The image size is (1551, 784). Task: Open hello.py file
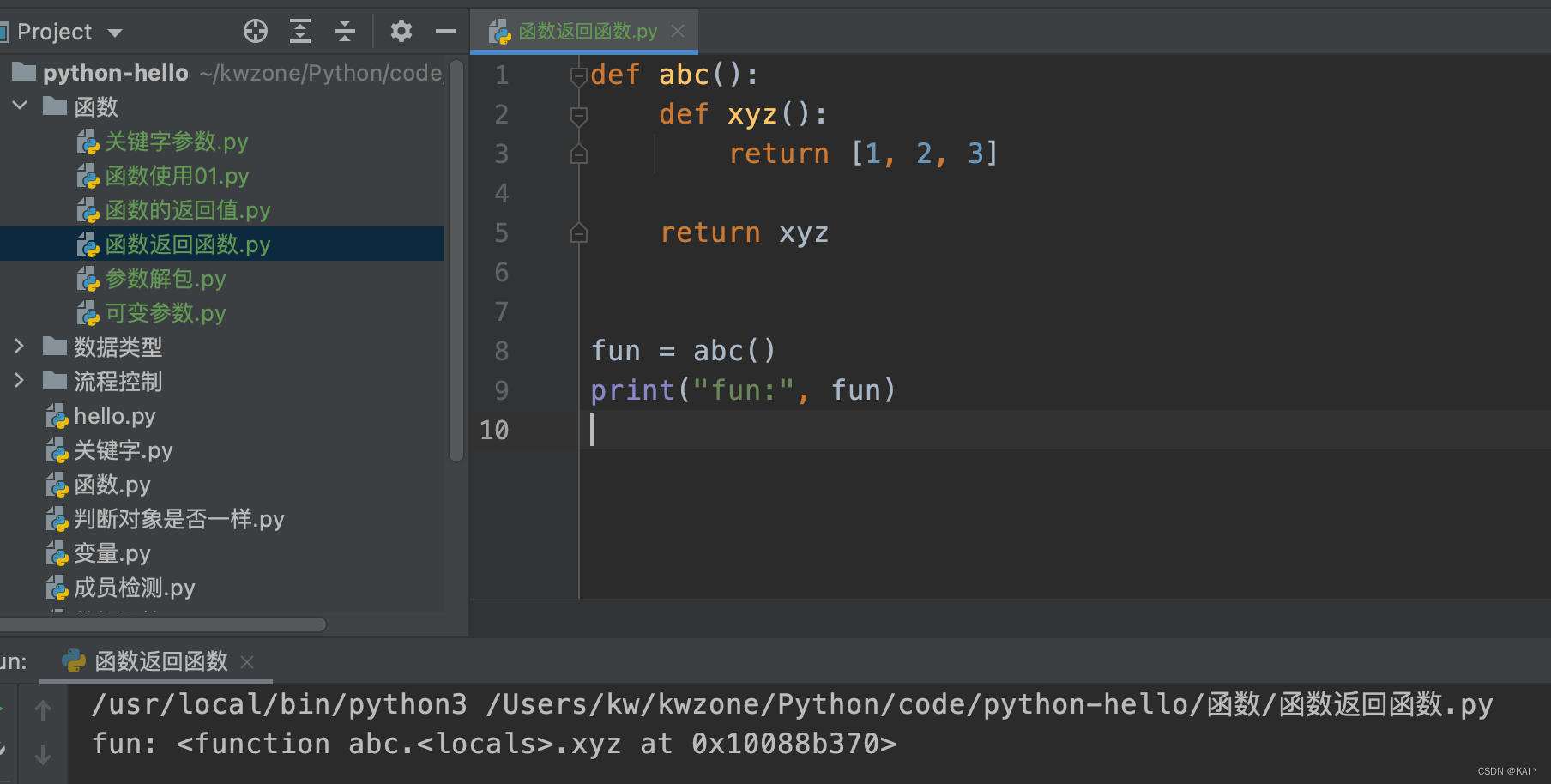pos(115,416)
